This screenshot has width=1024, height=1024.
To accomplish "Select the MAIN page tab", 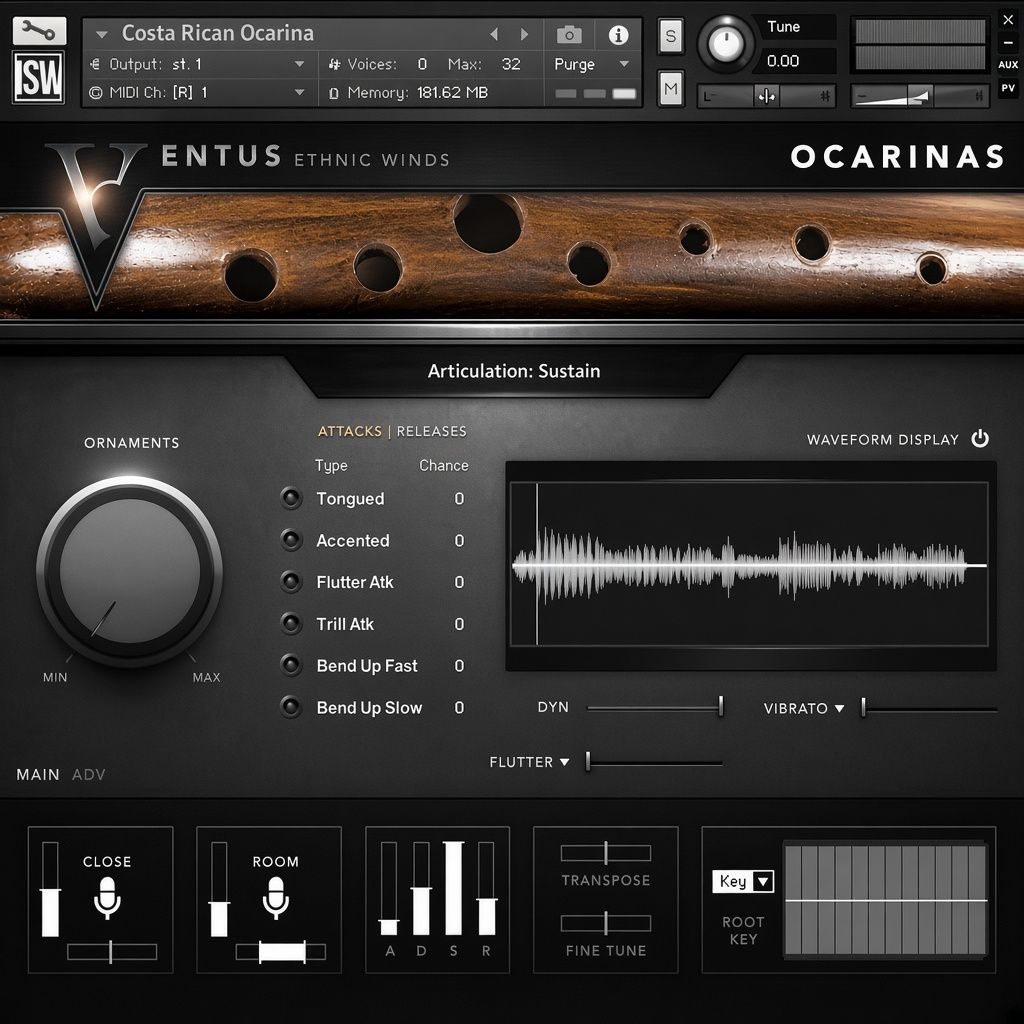I will pyautogui.click(x=38, y=775).
